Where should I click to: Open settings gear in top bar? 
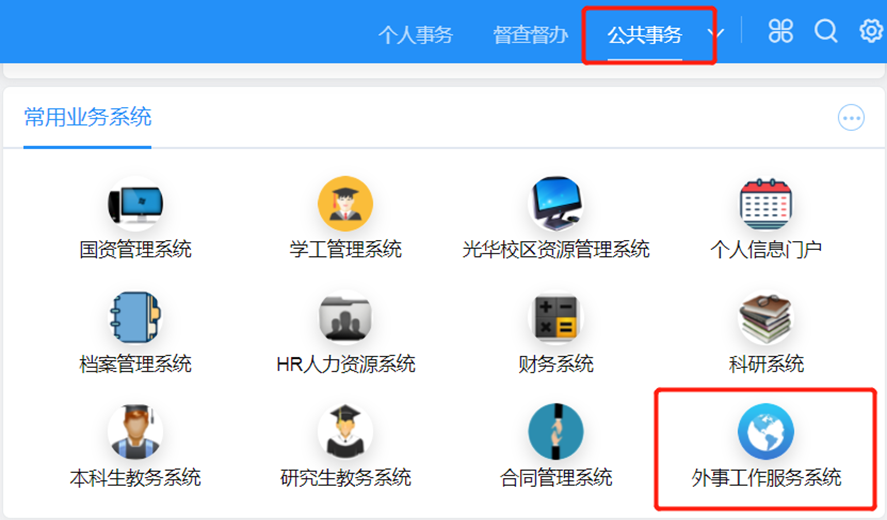click(871, 32)
